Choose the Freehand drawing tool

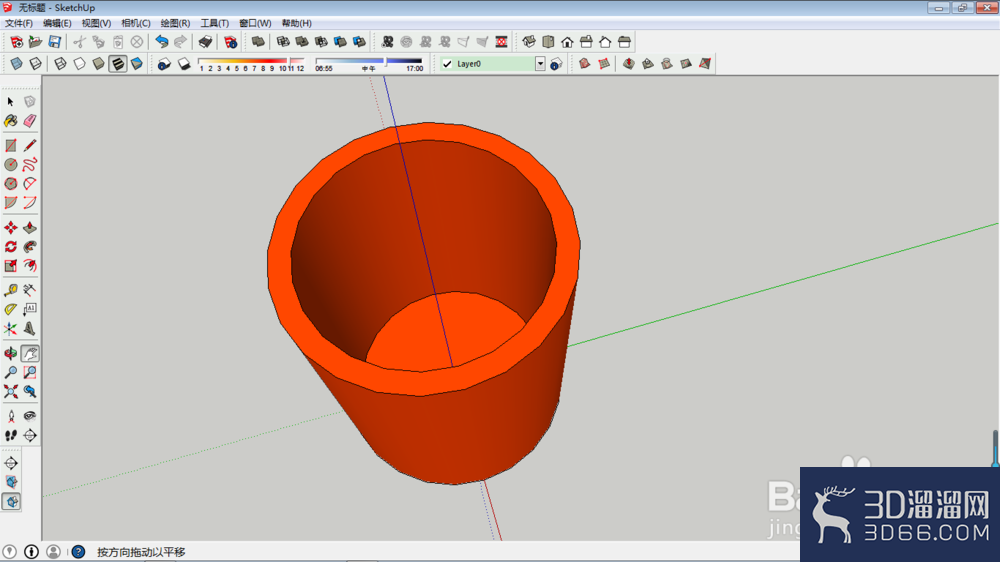30,165
